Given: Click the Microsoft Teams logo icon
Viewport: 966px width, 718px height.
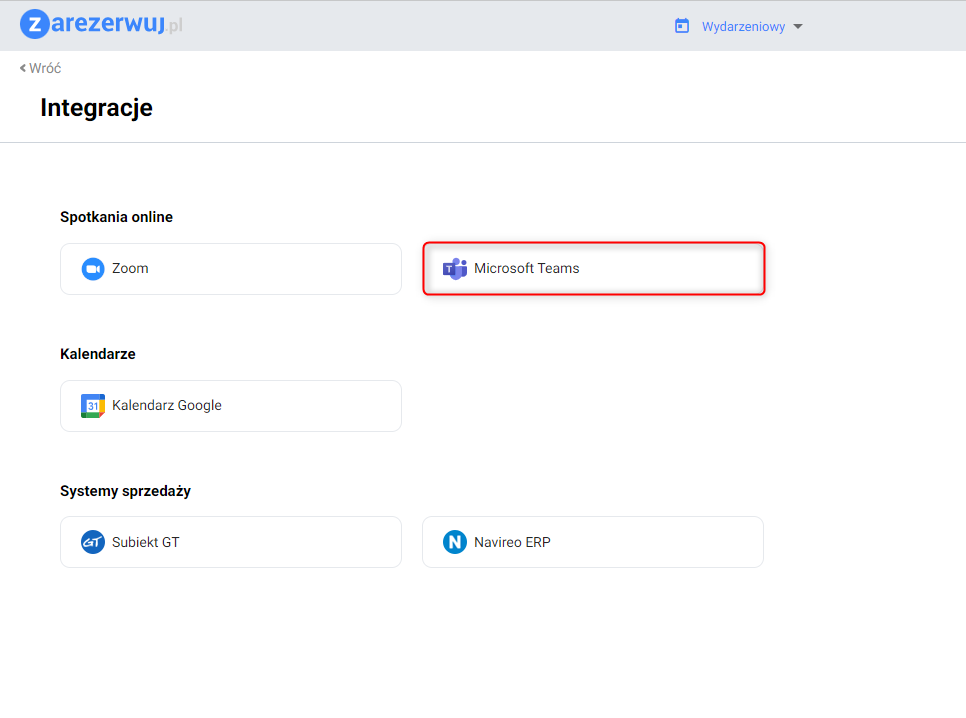Looking at the screenshot, I should click(x=455, y=269).
